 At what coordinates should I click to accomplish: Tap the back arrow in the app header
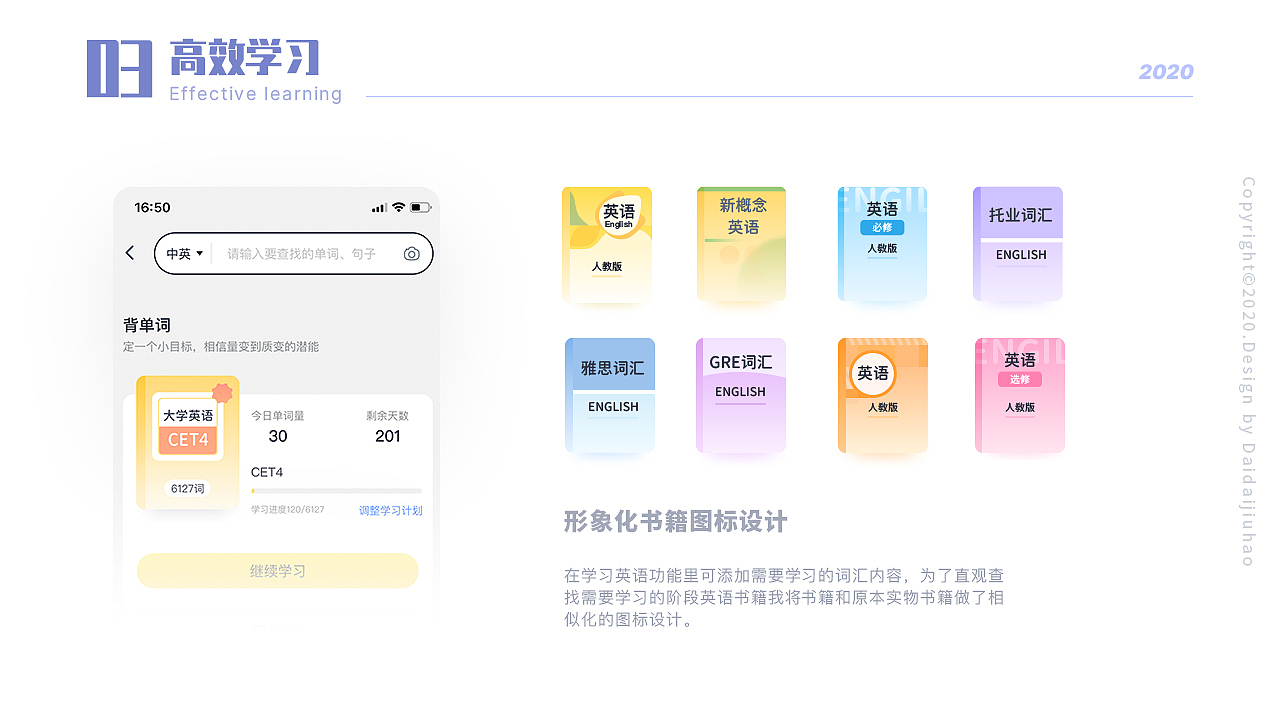pyautogui.click(x=130, y=253)
